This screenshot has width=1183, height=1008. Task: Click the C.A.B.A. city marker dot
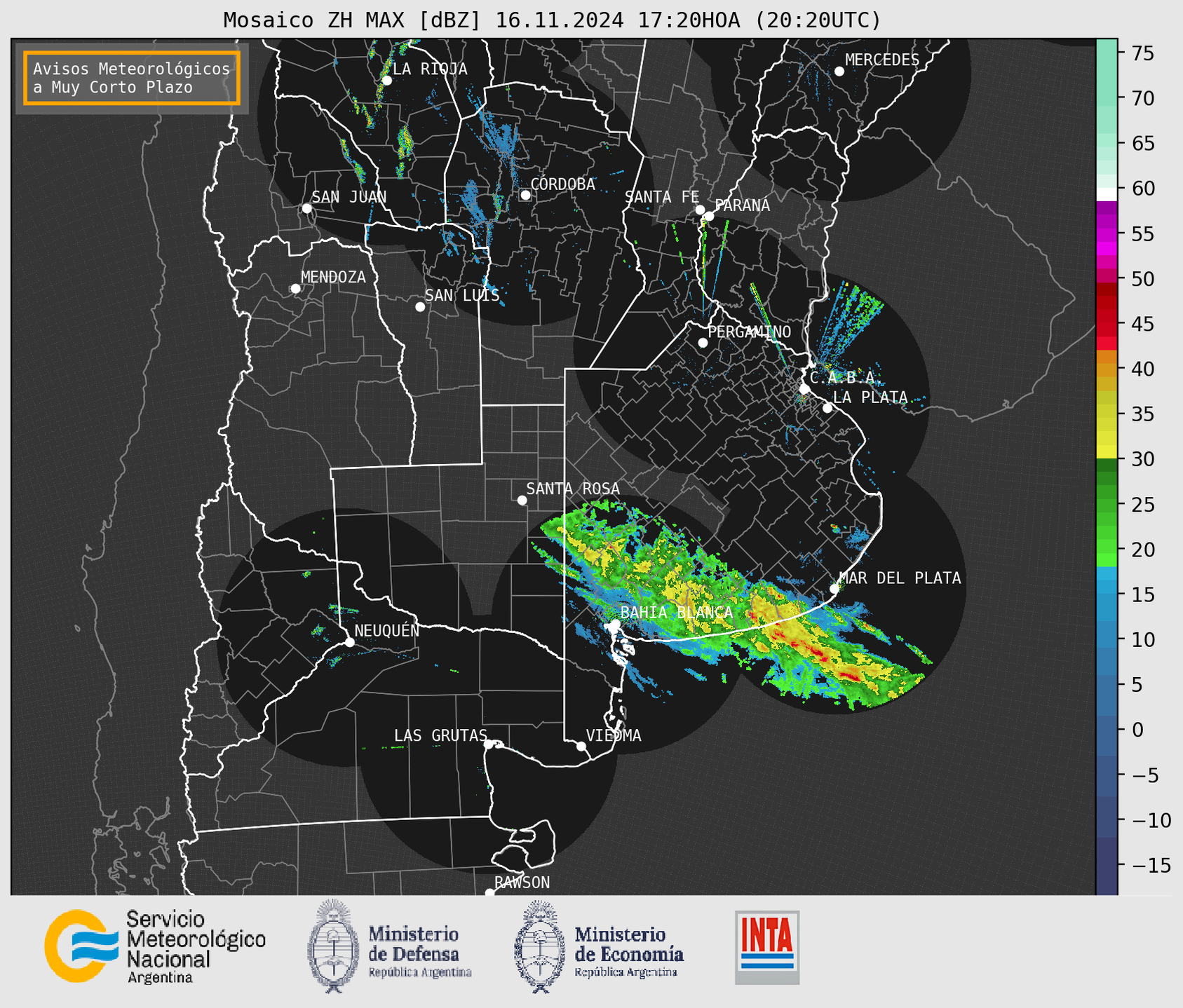[804, 388]
